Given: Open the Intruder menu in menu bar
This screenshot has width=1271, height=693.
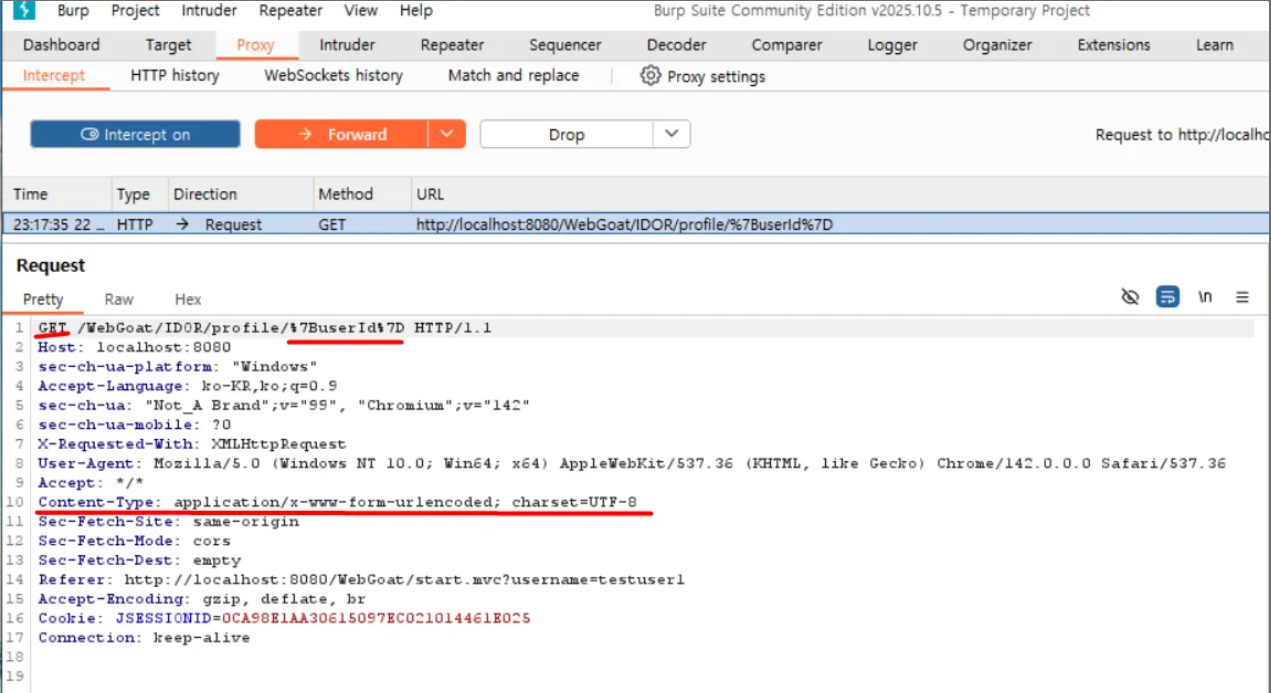Looking at the screenshot, I should (x=209, y=11).
